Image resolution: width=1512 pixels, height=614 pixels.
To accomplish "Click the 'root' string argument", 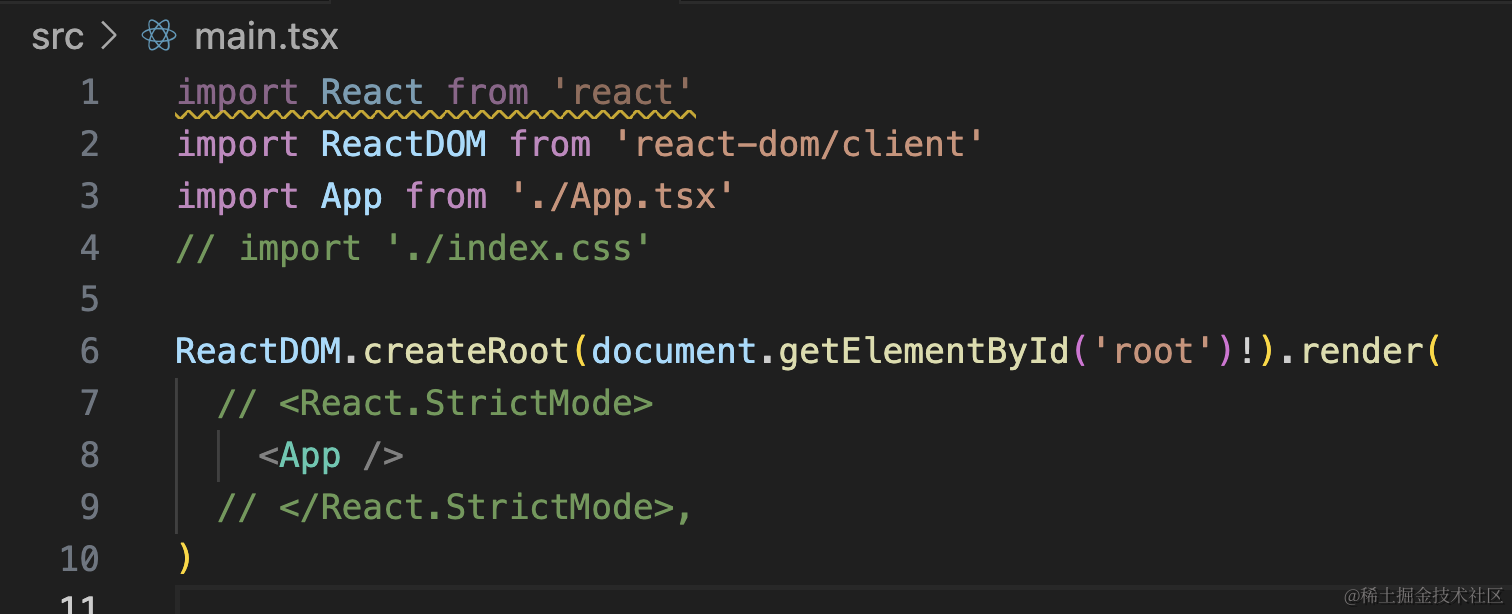I will tap(1153, 351).
